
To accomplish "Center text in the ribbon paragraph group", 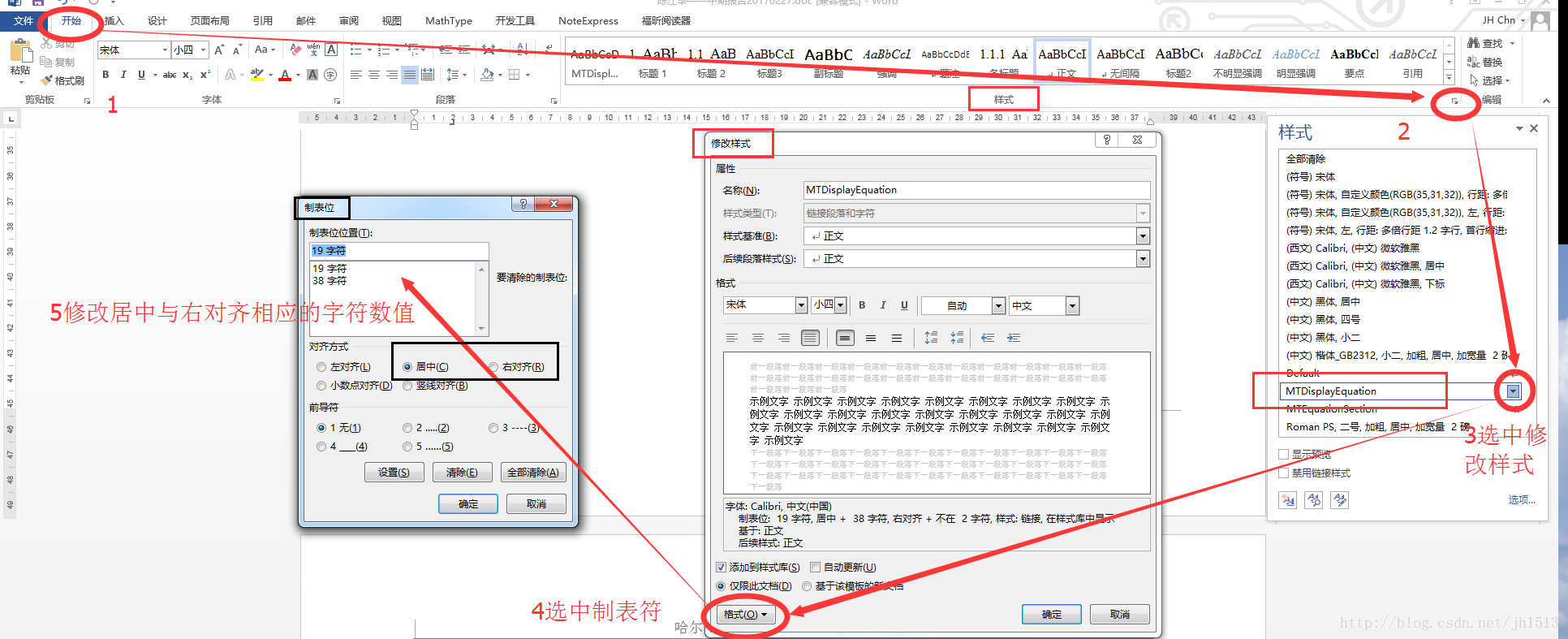I will click(373, 75).
